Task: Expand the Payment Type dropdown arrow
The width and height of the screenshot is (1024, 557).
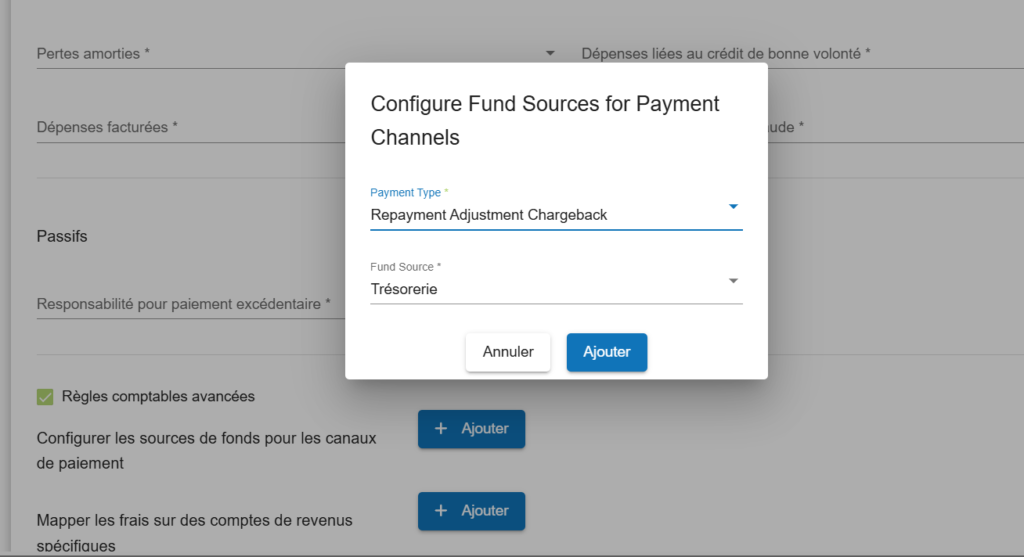Action: point(733,207)
